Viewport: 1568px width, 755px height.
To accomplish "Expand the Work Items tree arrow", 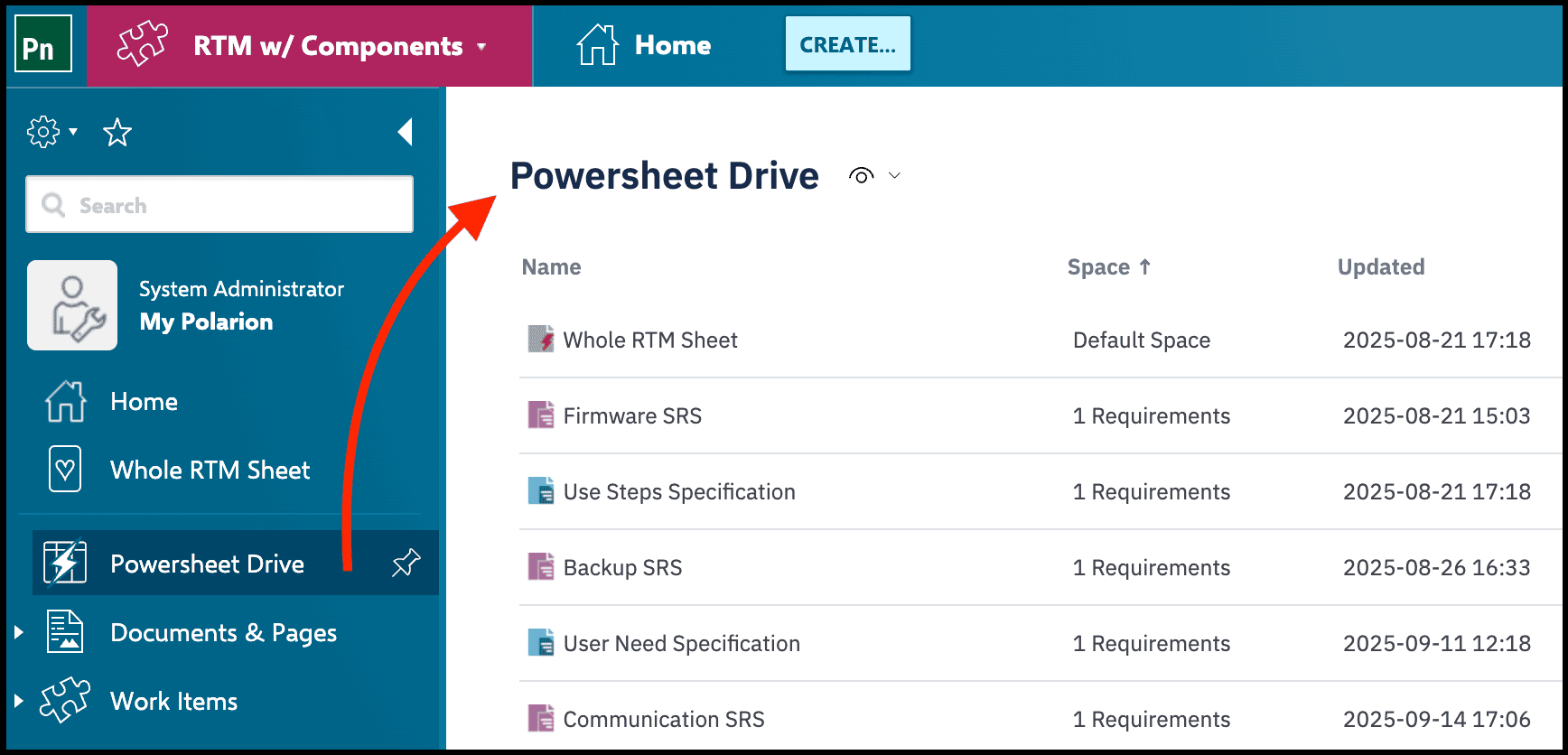I will pos(18,701).
